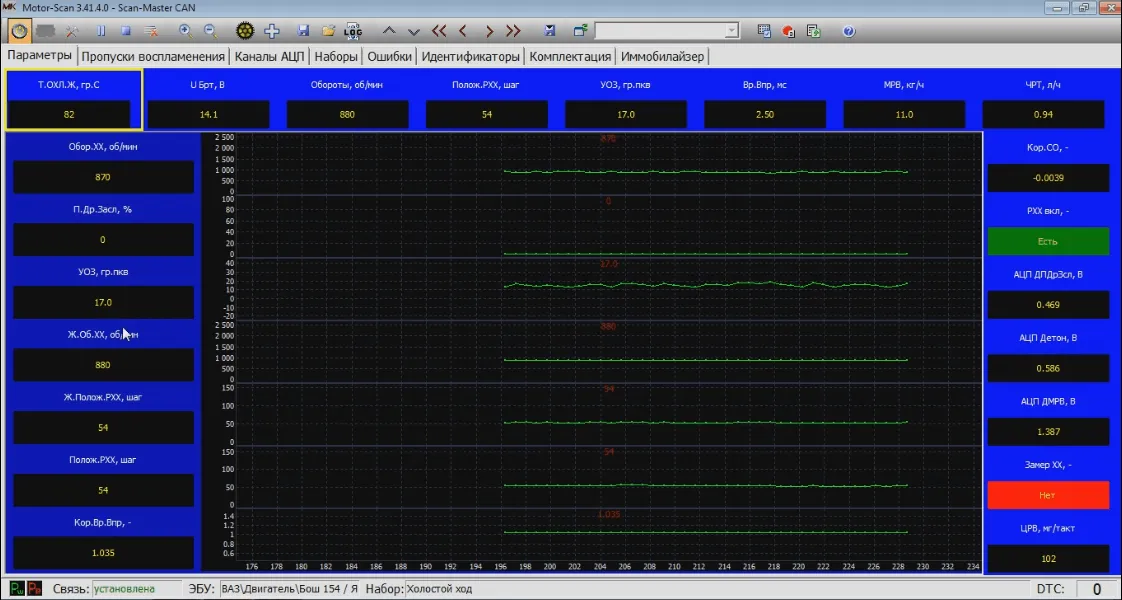Viewport: 1122px width, 600px height.
Task: Switch to the Параметры tab
Action: coord(39,56)
